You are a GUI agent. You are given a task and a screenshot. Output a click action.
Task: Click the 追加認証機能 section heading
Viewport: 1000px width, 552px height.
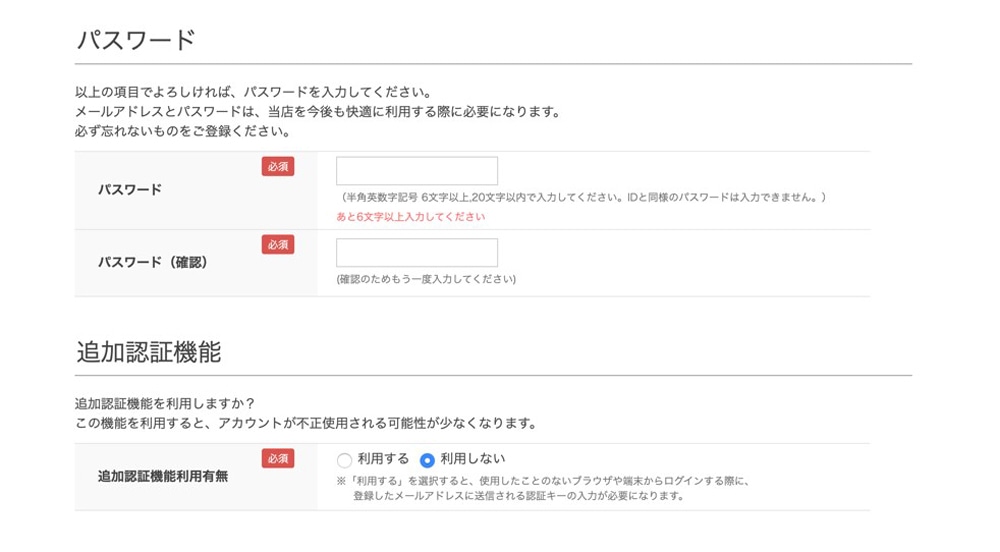(148, 352)
